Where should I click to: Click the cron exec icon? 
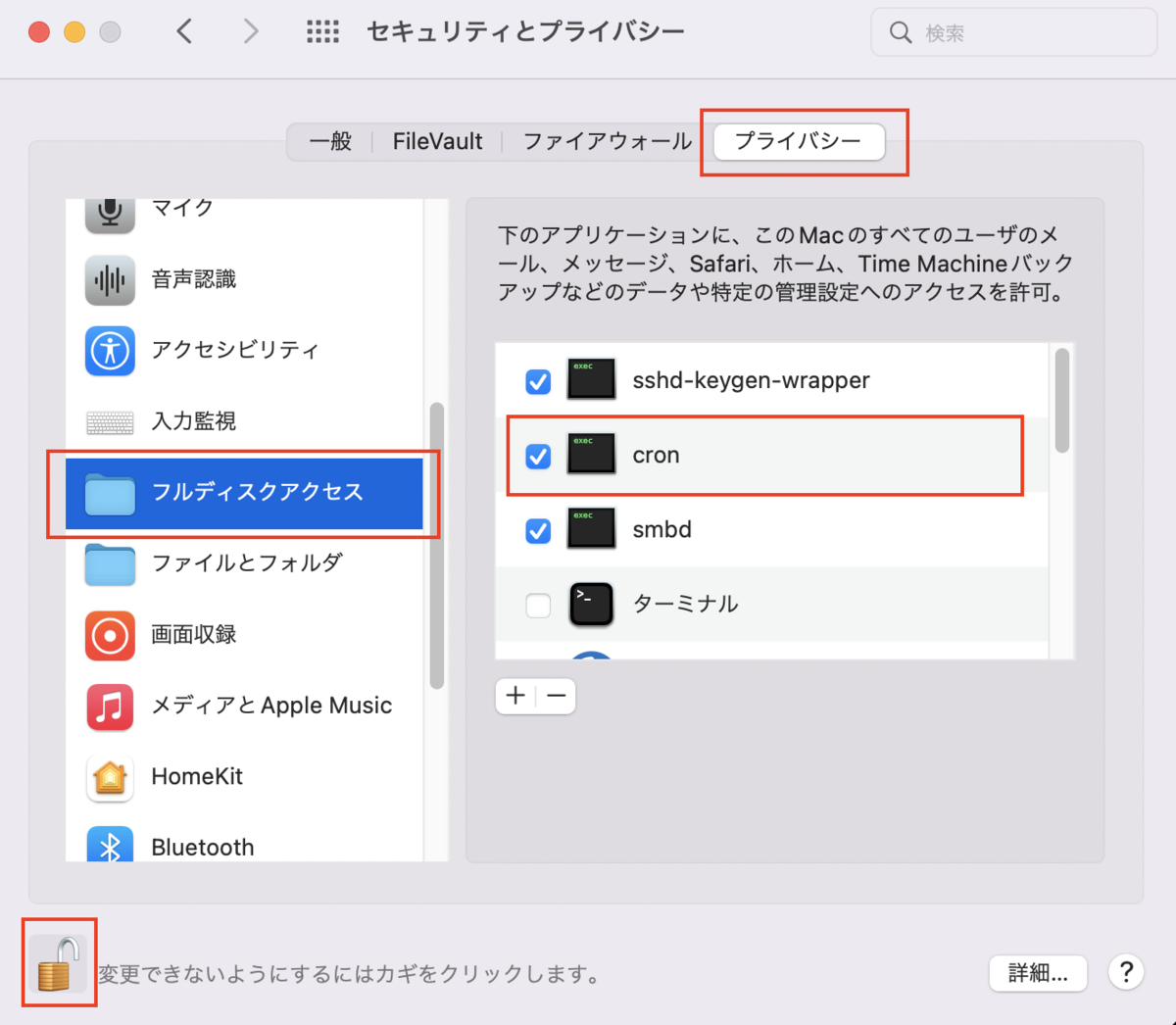[x=591, y=454]
